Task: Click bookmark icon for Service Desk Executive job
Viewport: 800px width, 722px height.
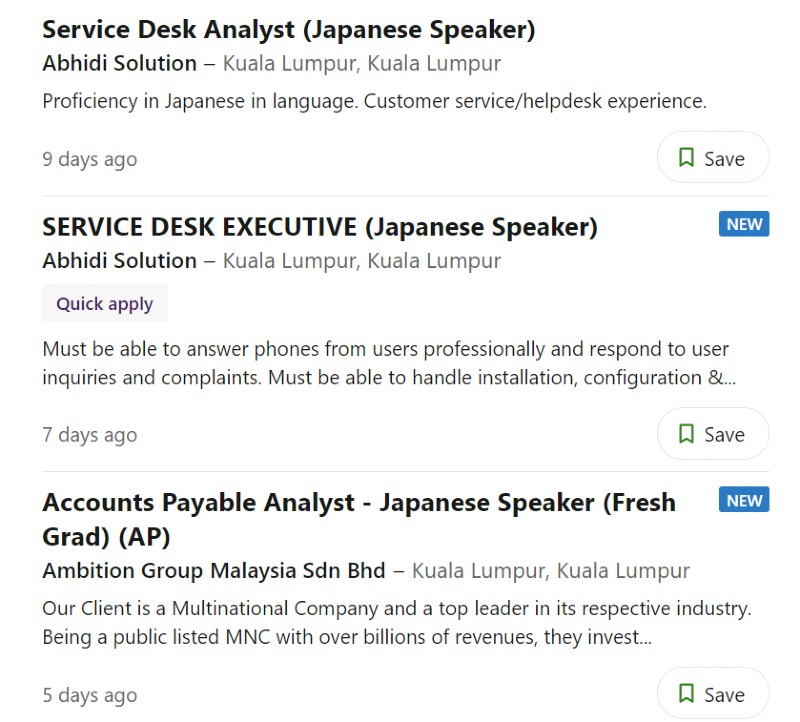Action: pyautogui.click(x=686, y=434)
